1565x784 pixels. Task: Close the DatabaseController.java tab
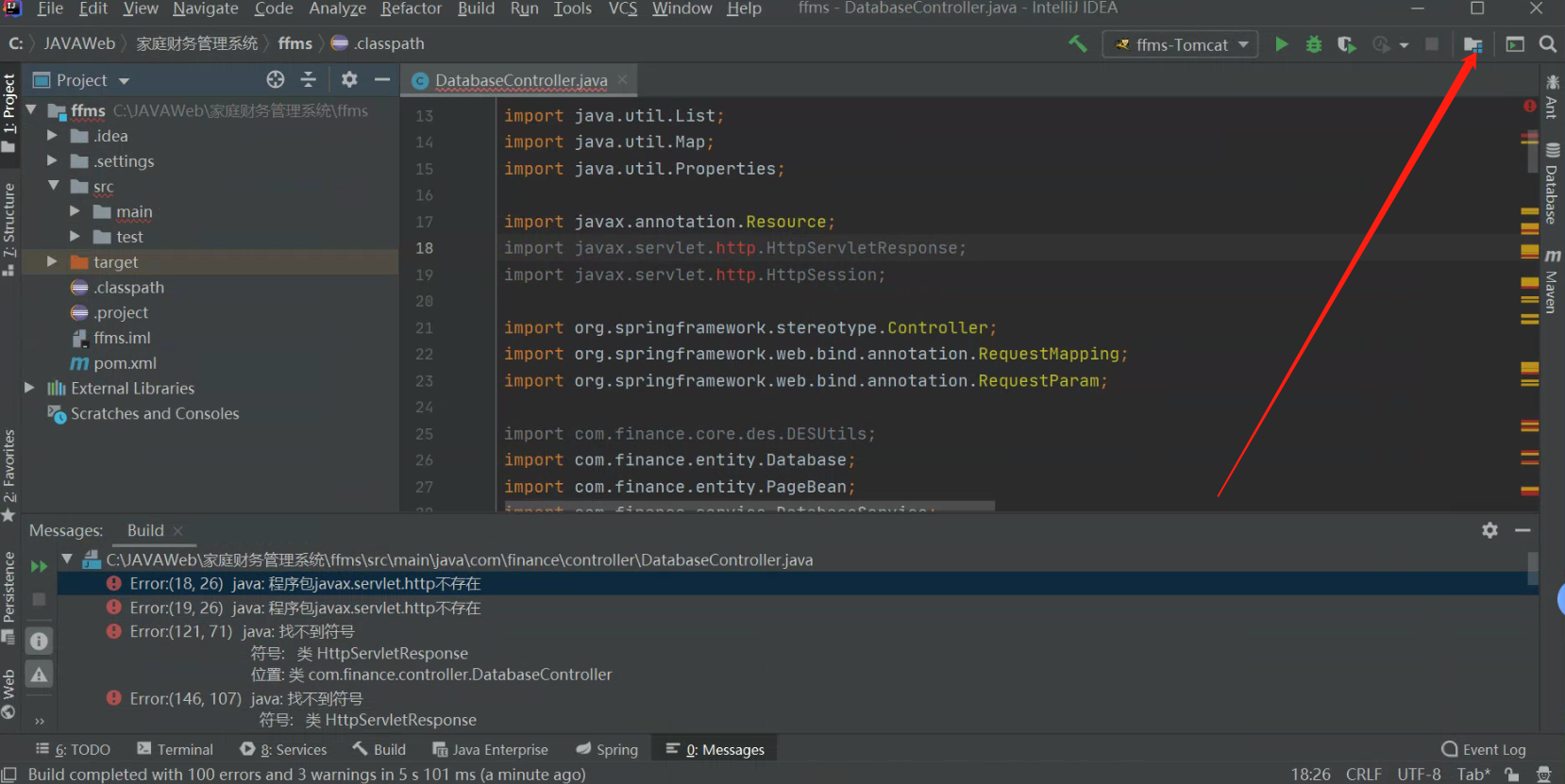coord(622,80)
